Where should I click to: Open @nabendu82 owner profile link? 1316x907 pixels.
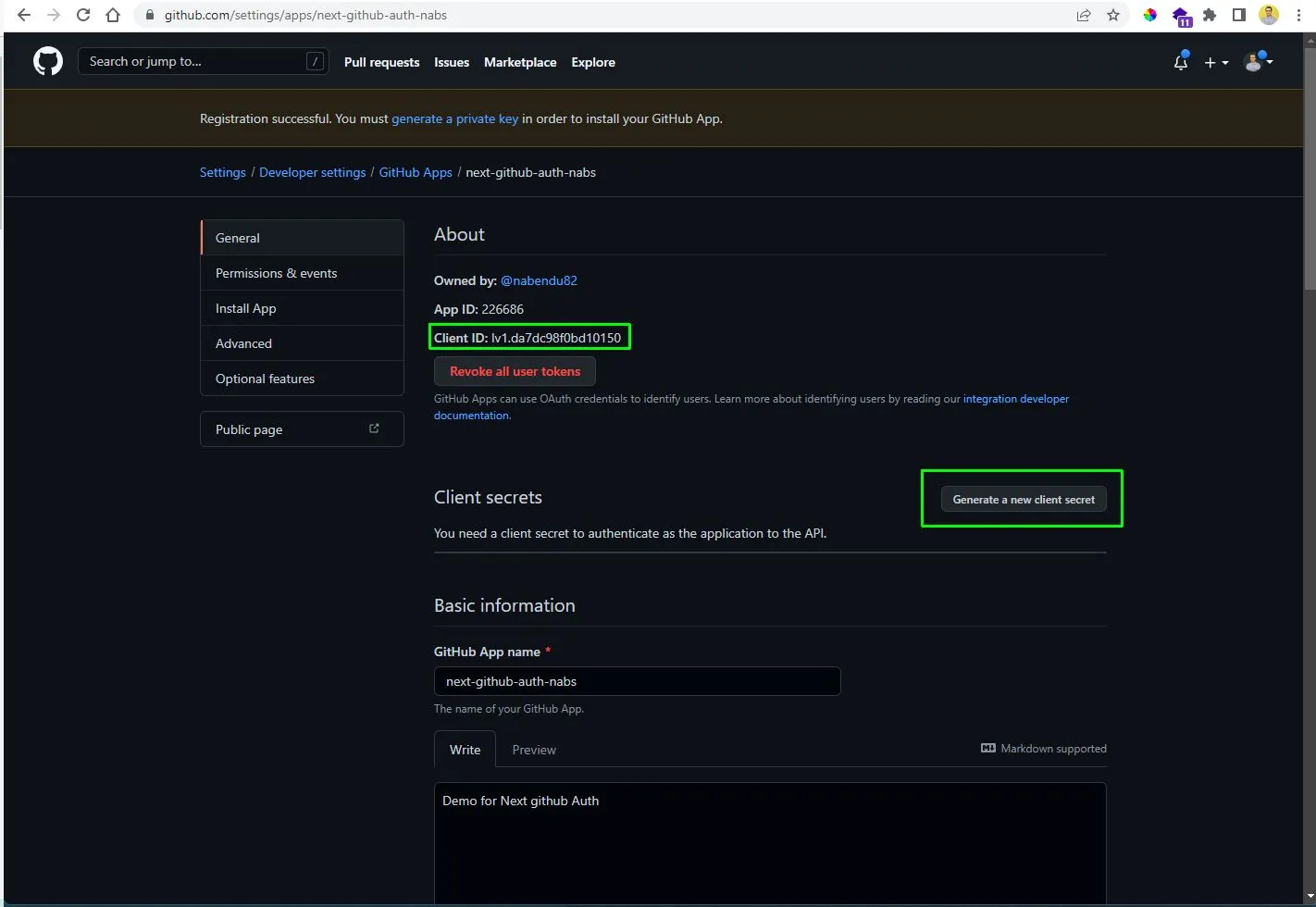539,280
